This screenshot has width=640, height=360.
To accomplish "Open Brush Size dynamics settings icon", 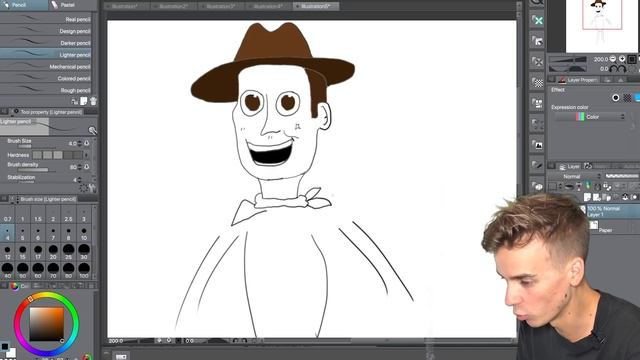I will [87, 143].
